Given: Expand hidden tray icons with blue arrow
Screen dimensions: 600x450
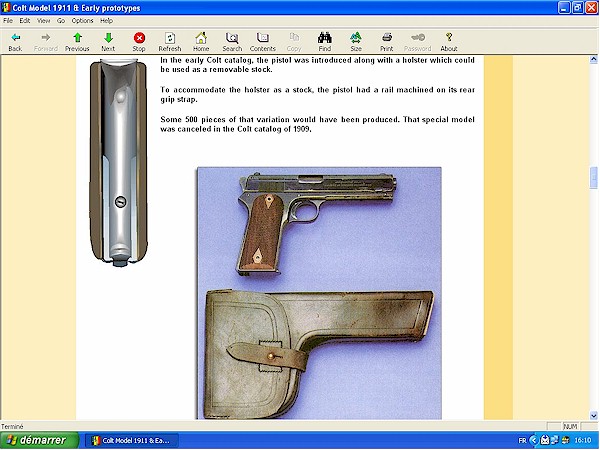Looking at the screenshot, I should click(534, 440).
